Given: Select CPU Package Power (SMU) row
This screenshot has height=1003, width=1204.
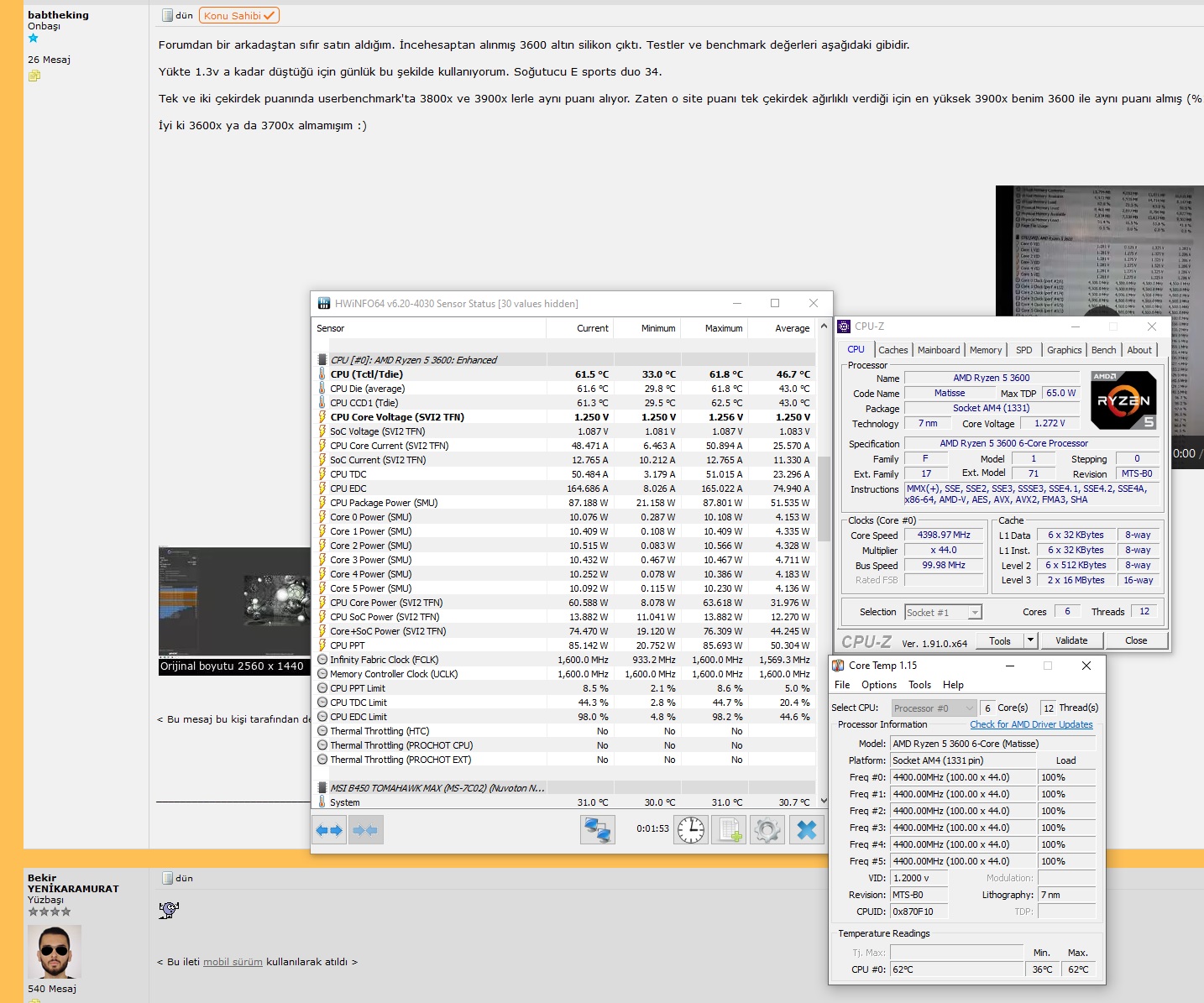Looking at the screenshot, I should point(564,503).
